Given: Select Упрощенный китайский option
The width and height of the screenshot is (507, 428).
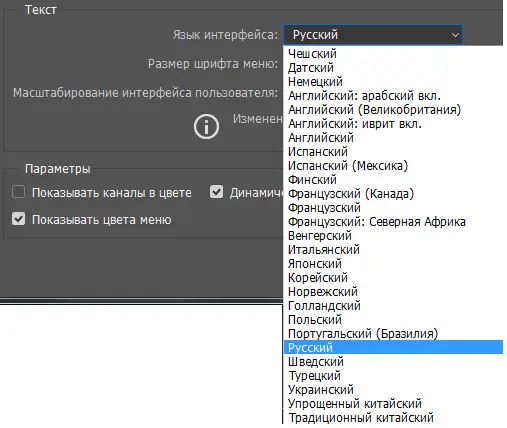Looking at the screenshot, I should [393, 404].
